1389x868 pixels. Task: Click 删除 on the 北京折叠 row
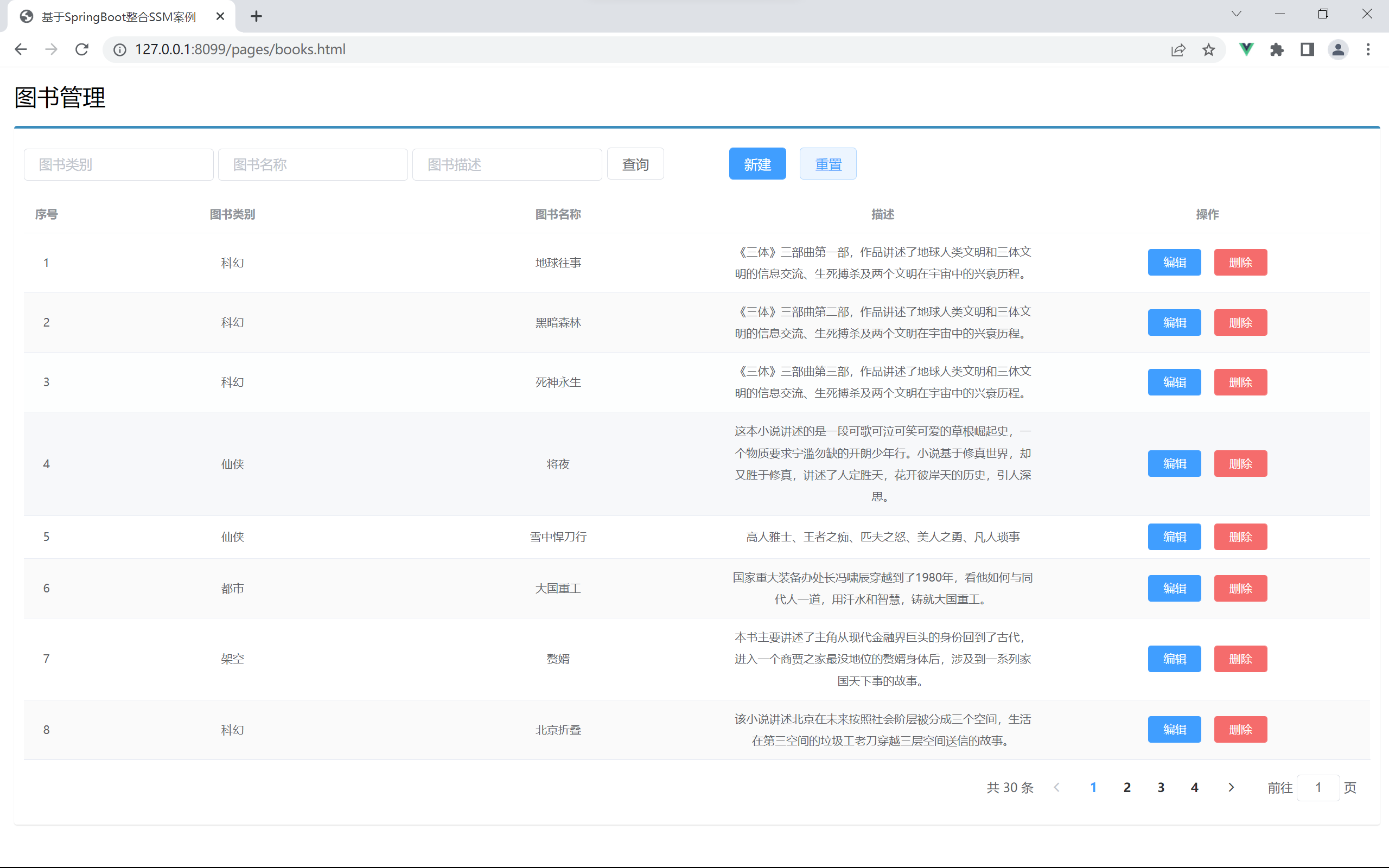(1240, 729)
